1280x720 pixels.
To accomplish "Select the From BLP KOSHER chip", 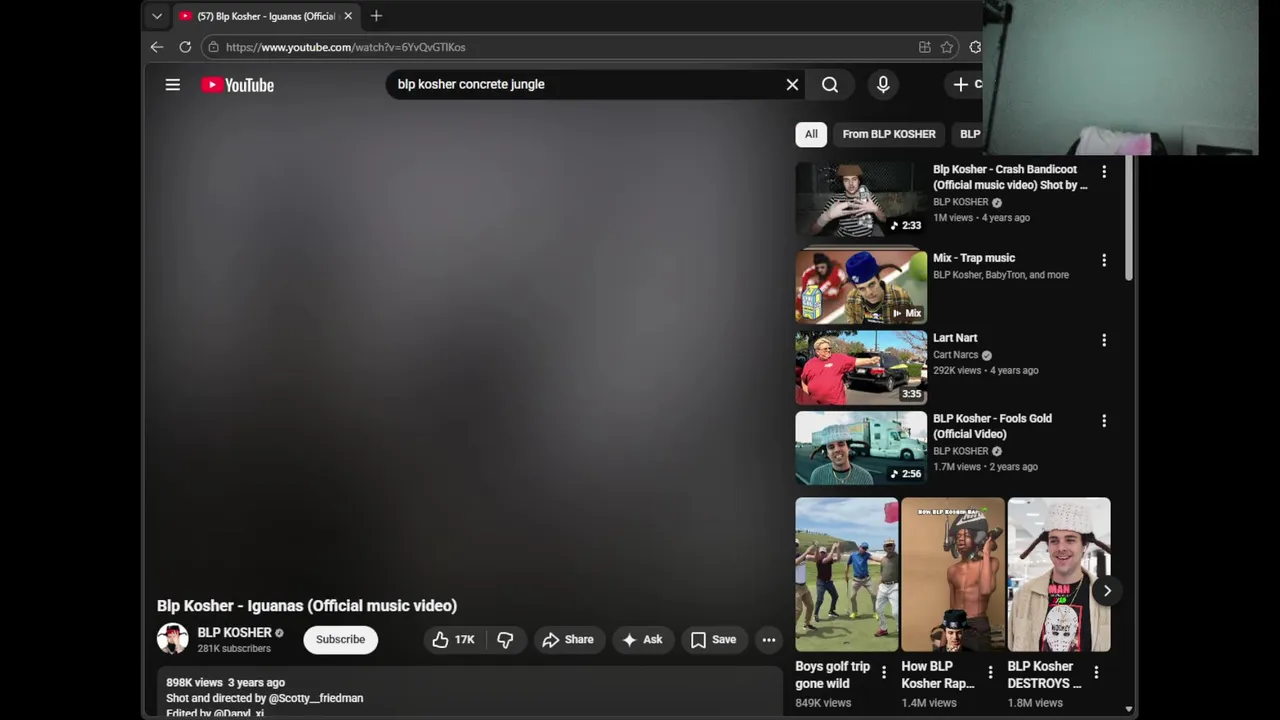I will [x=889, y=134].
